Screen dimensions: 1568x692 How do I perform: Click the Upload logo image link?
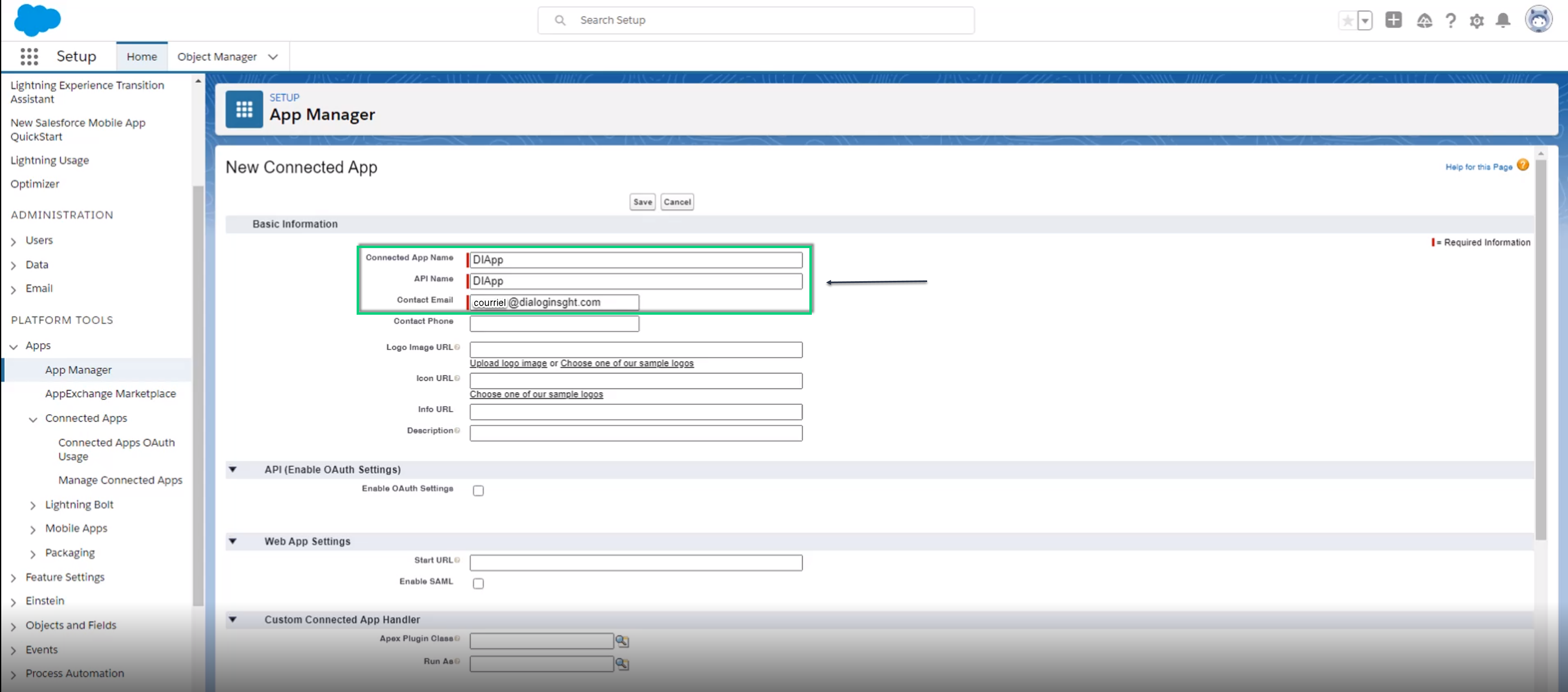[x=508, y=363]
